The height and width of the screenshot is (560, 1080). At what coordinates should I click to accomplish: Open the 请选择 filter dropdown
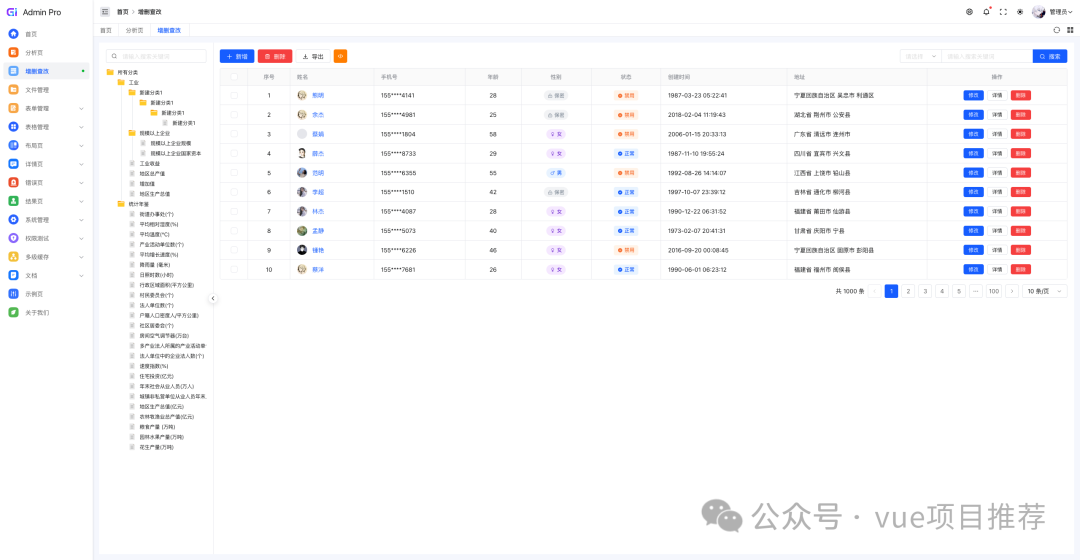tap(920, 56)
